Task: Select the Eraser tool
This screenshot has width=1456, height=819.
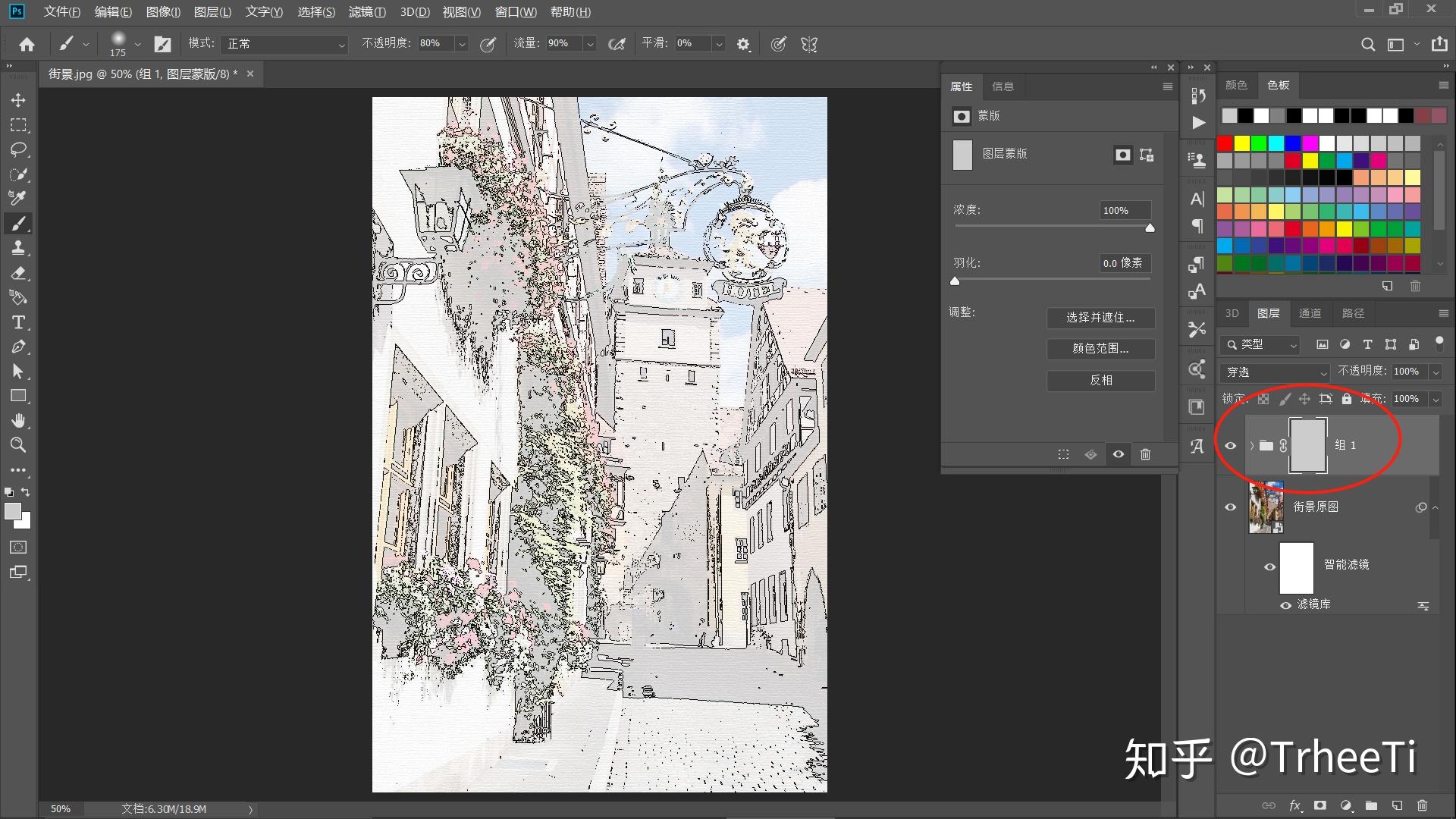Action: (18, 273)
